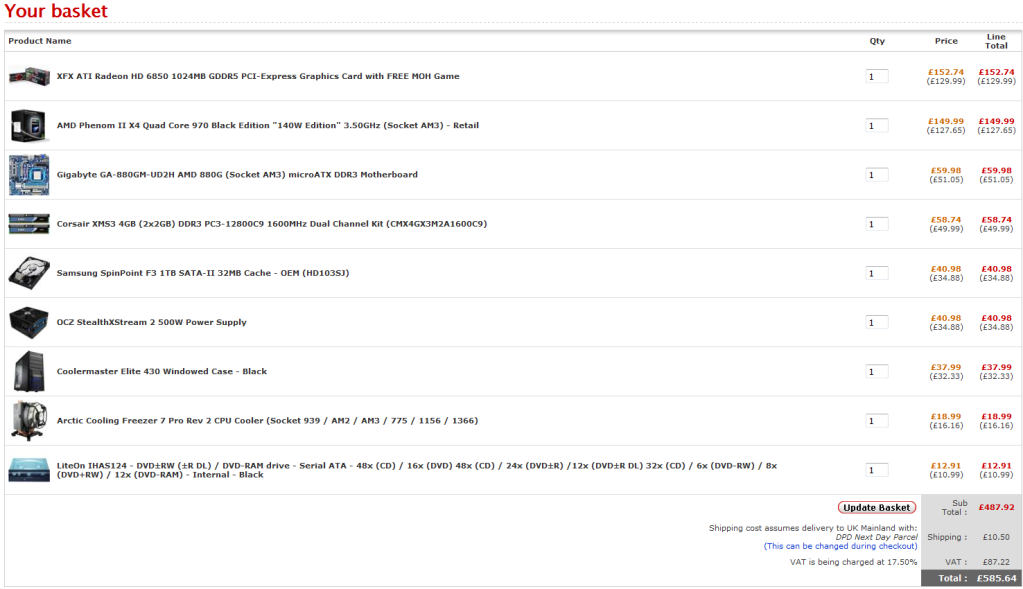Click the AMD Phenom II X4 processor thumbnail
This screenshot has width=1023, height=589.
click(x=29, y=125)
